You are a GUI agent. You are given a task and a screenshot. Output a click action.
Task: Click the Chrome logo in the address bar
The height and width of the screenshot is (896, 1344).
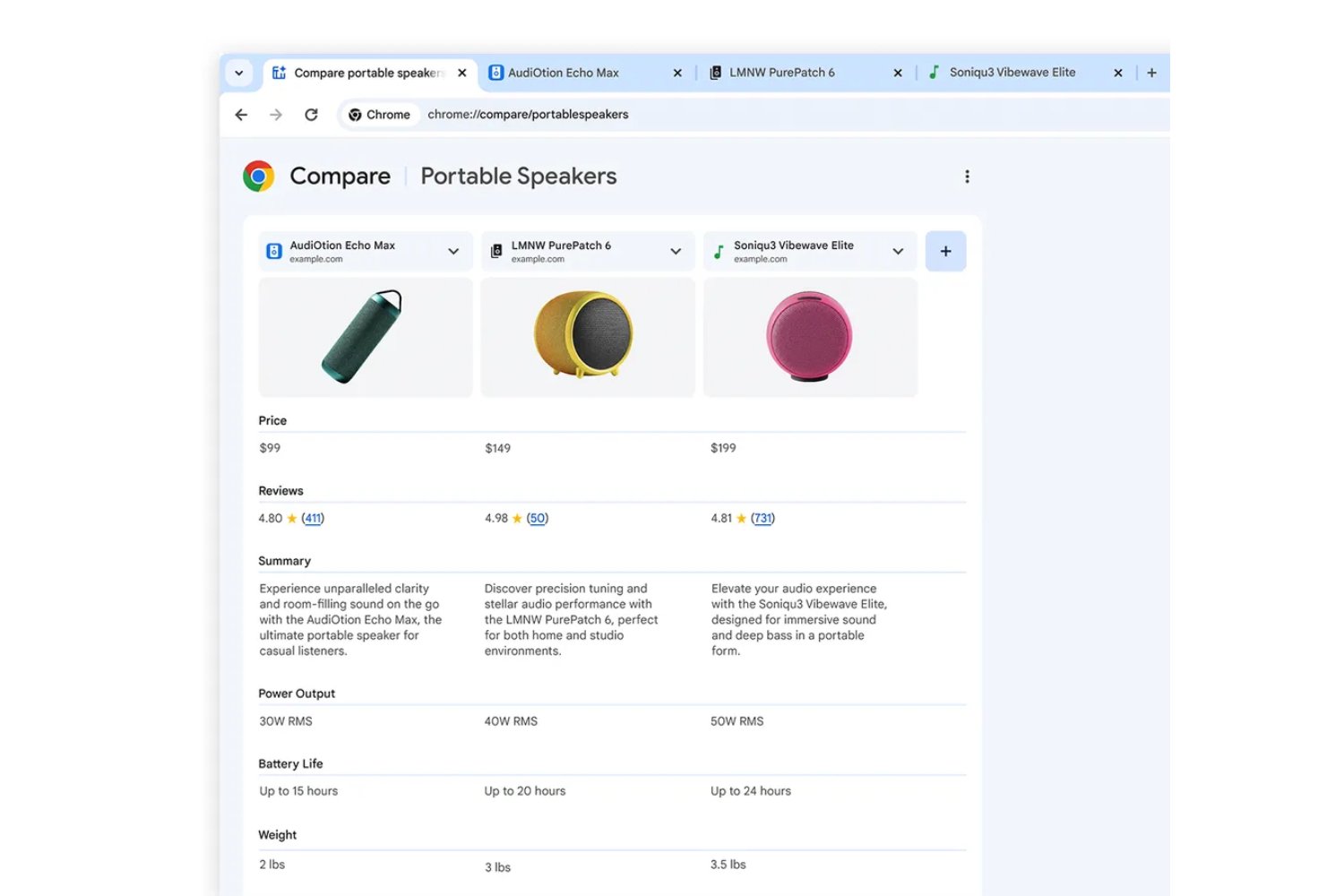point(357,115)
